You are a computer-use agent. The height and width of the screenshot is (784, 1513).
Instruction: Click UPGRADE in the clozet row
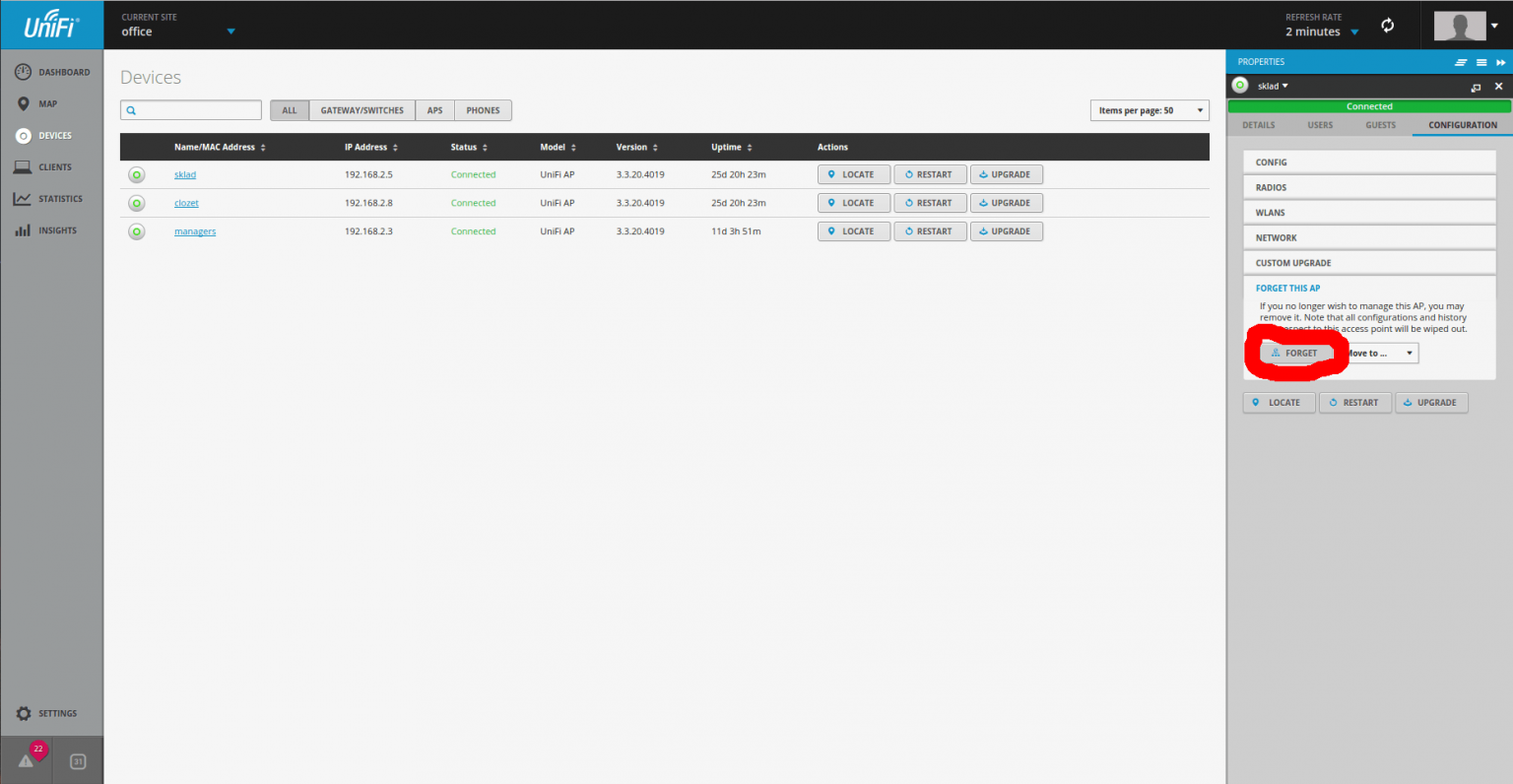click(1007, 203)
